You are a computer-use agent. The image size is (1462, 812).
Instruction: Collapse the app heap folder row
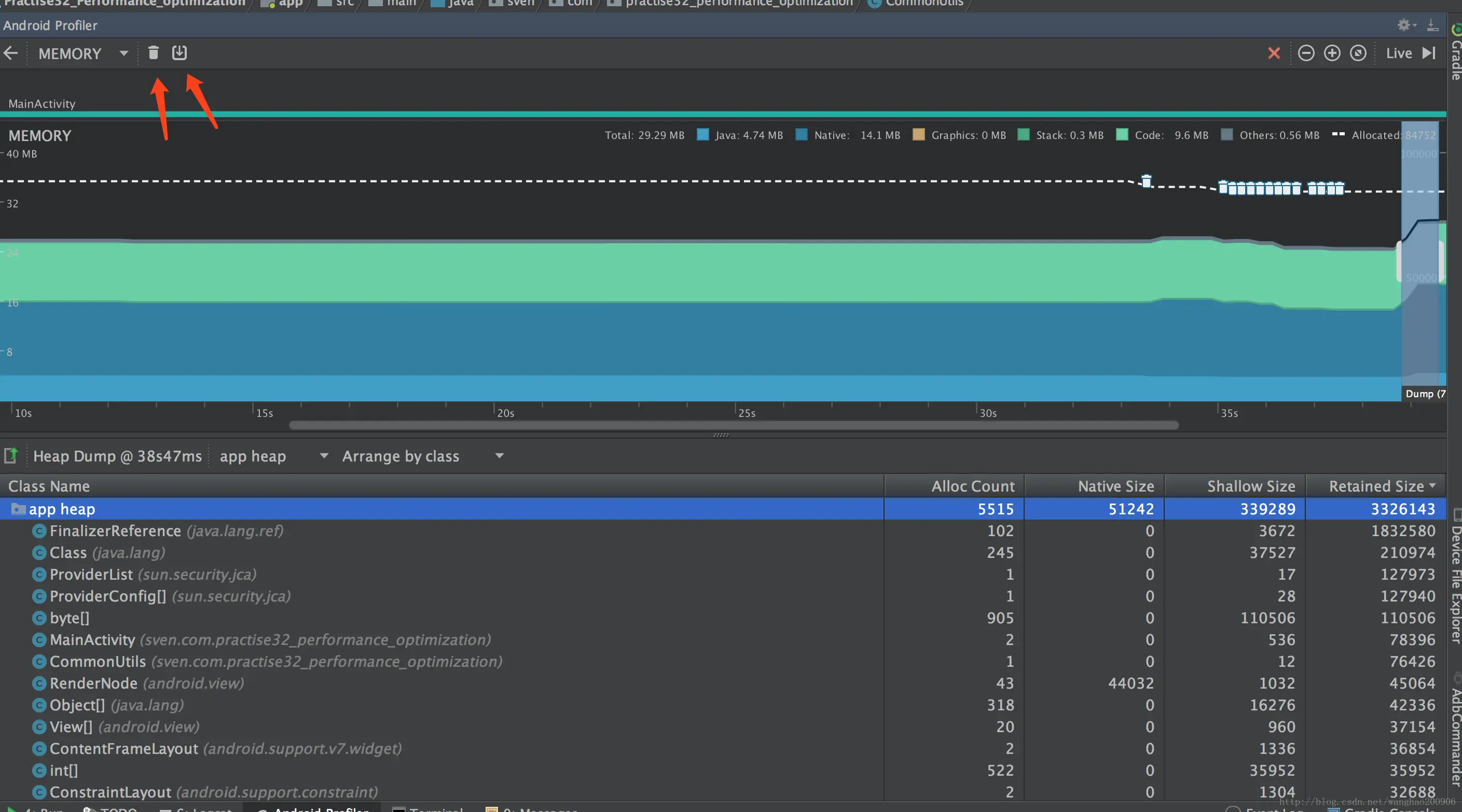[723, 509]
